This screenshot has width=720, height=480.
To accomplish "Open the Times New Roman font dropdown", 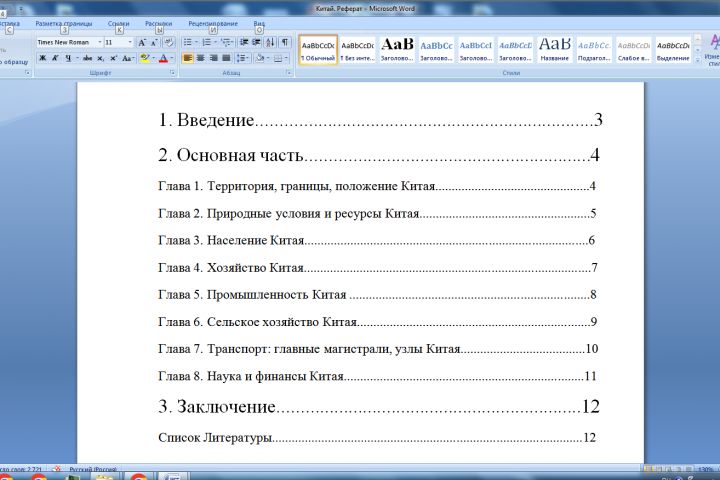I will [x=100, y=42].
